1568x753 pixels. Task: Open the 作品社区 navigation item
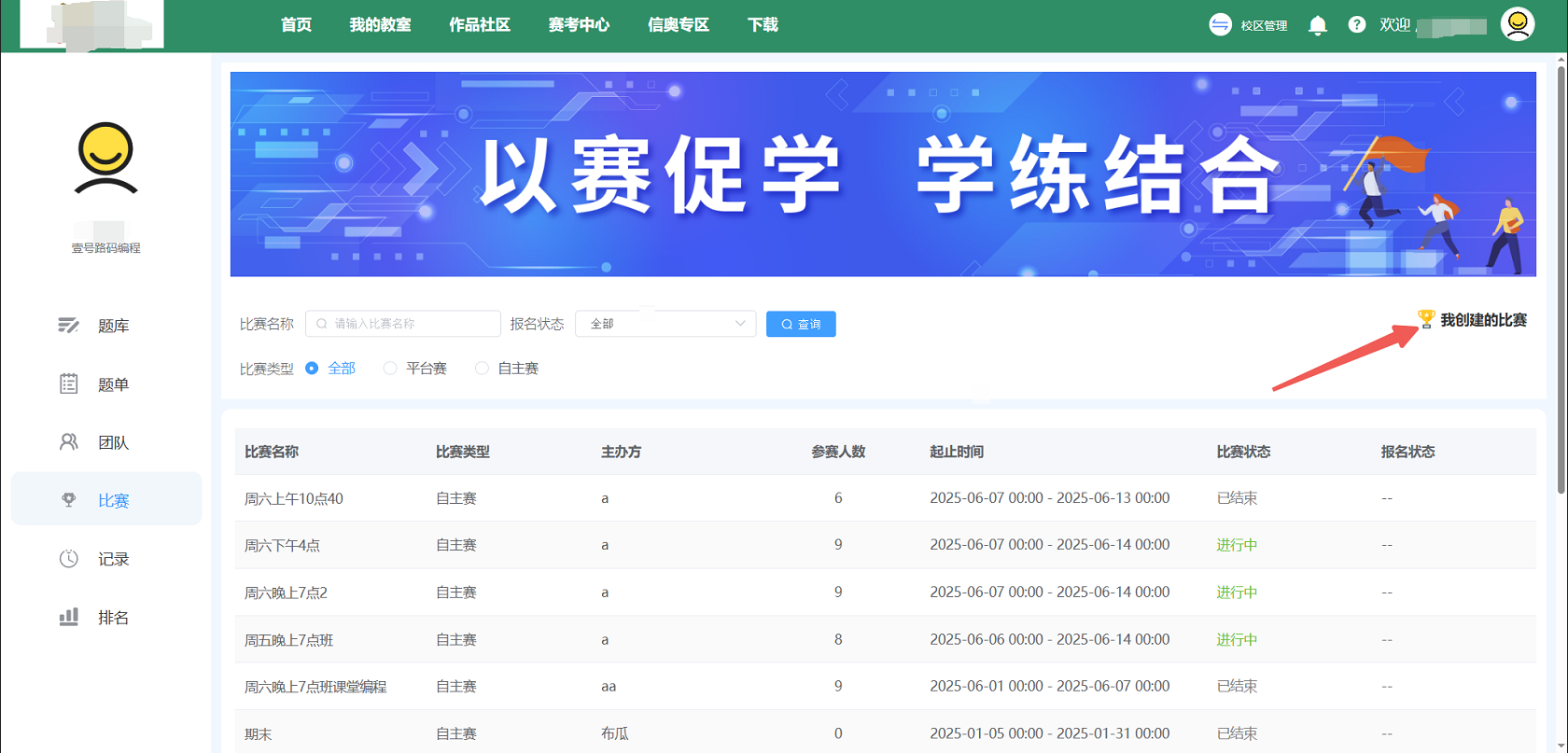(x=479, y=25)
